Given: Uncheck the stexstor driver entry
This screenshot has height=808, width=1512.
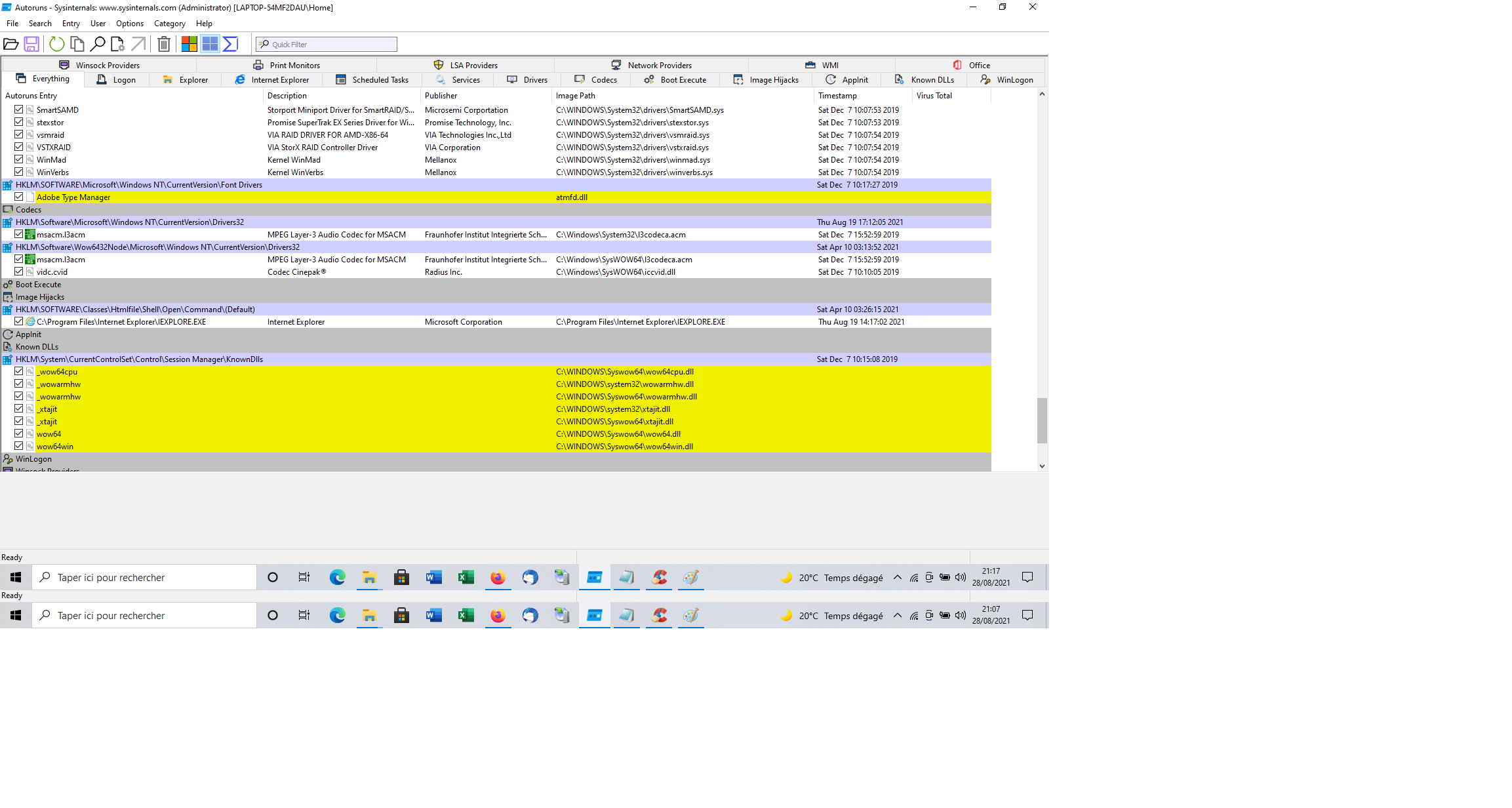Looking at the screenshot, I should tap(19, 122).
